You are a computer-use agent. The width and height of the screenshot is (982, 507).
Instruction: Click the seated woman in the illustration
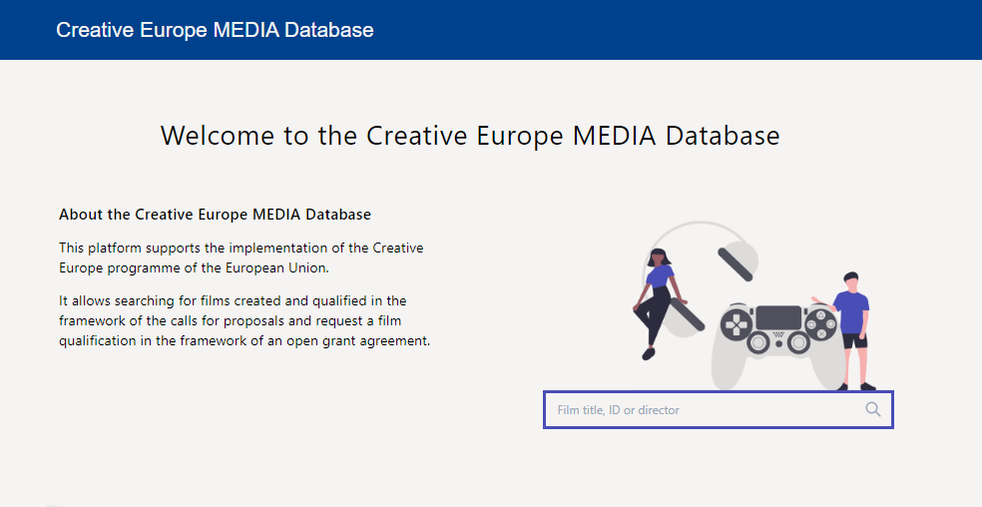tap(655, 297)
